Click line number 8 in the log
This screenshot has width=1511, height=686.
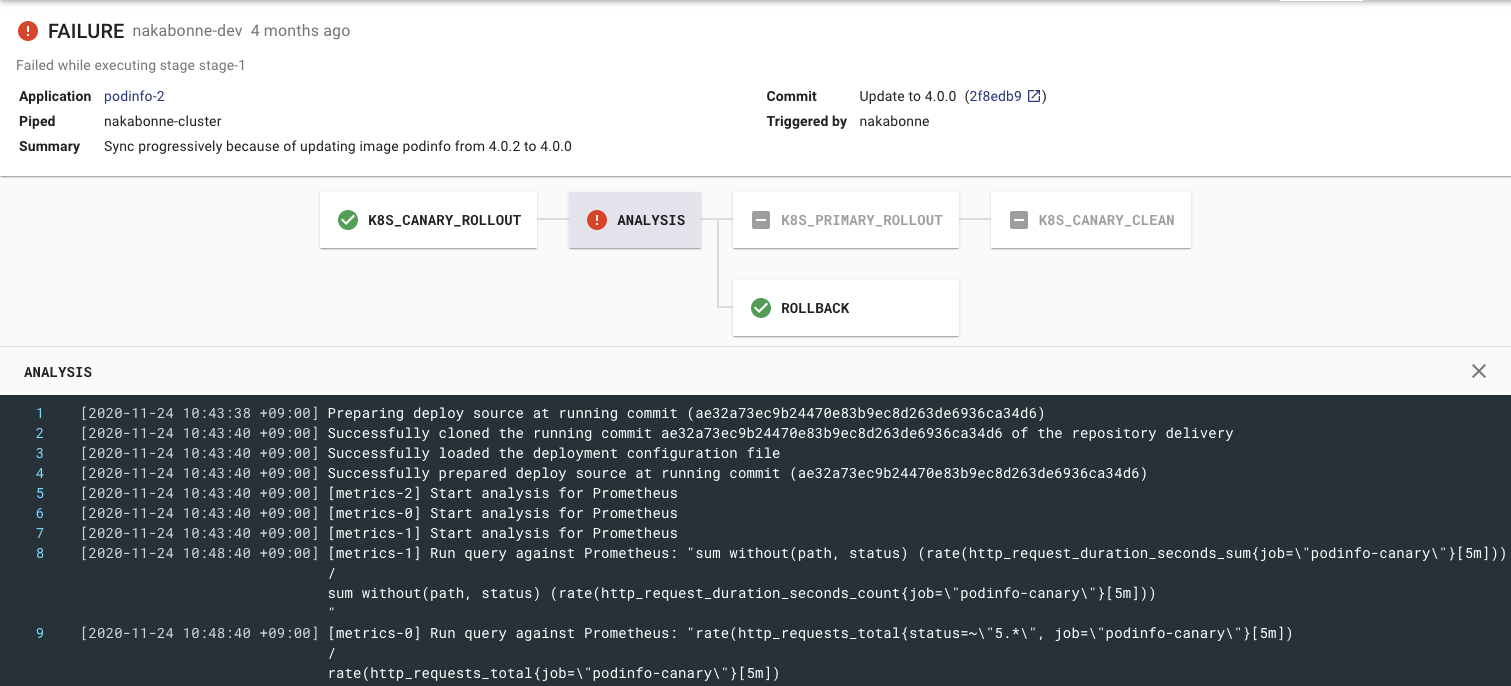[x=40, y=553]
